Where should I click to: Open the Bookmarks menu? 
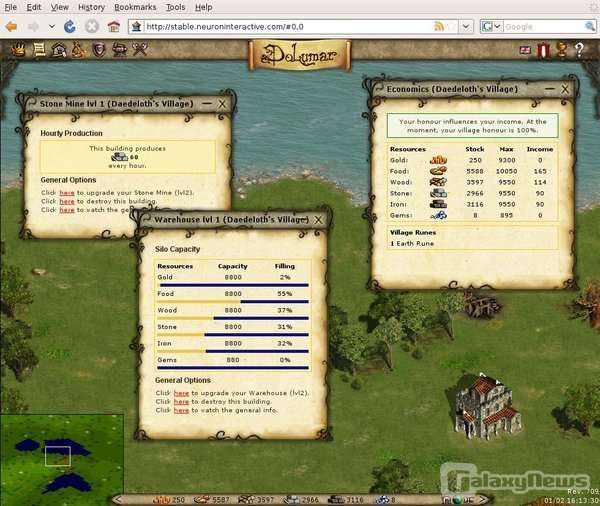click(x=135, y=7)
